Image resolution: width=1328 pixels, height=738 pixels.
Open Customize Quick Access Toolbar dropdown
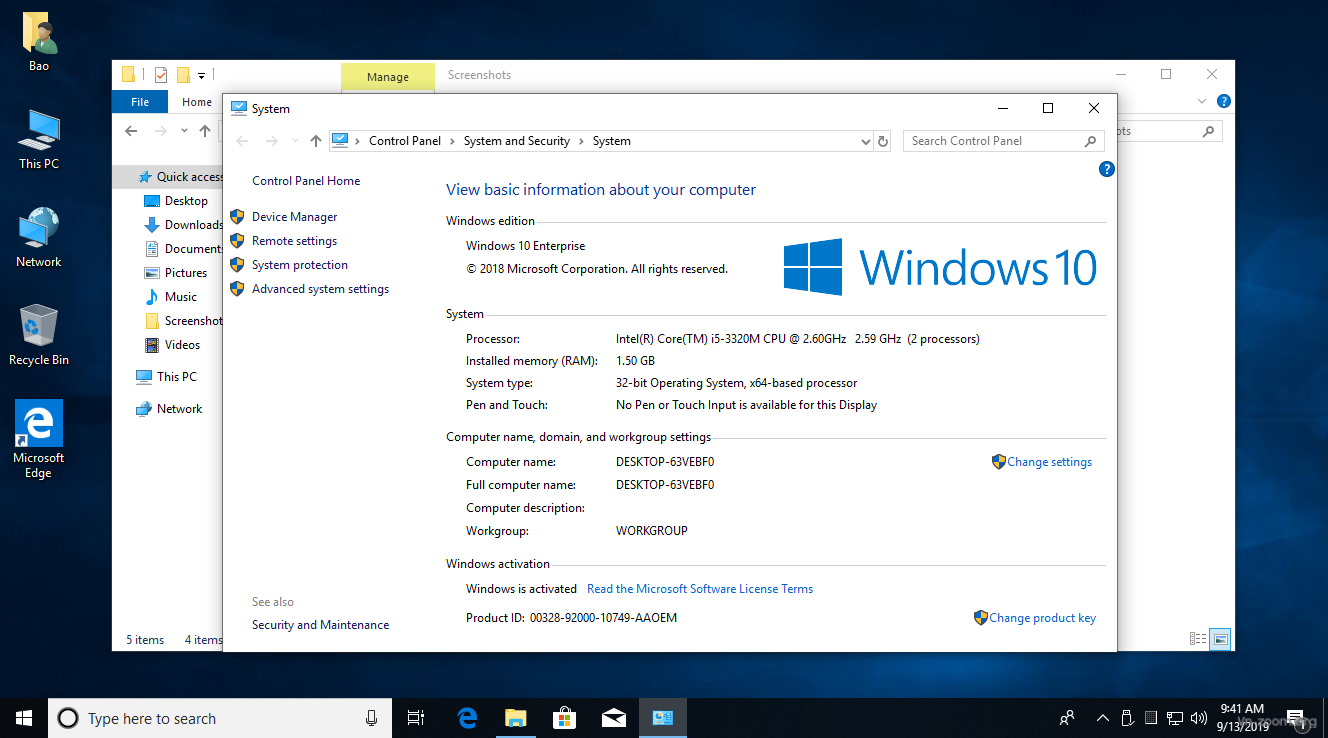coord(201,75)
